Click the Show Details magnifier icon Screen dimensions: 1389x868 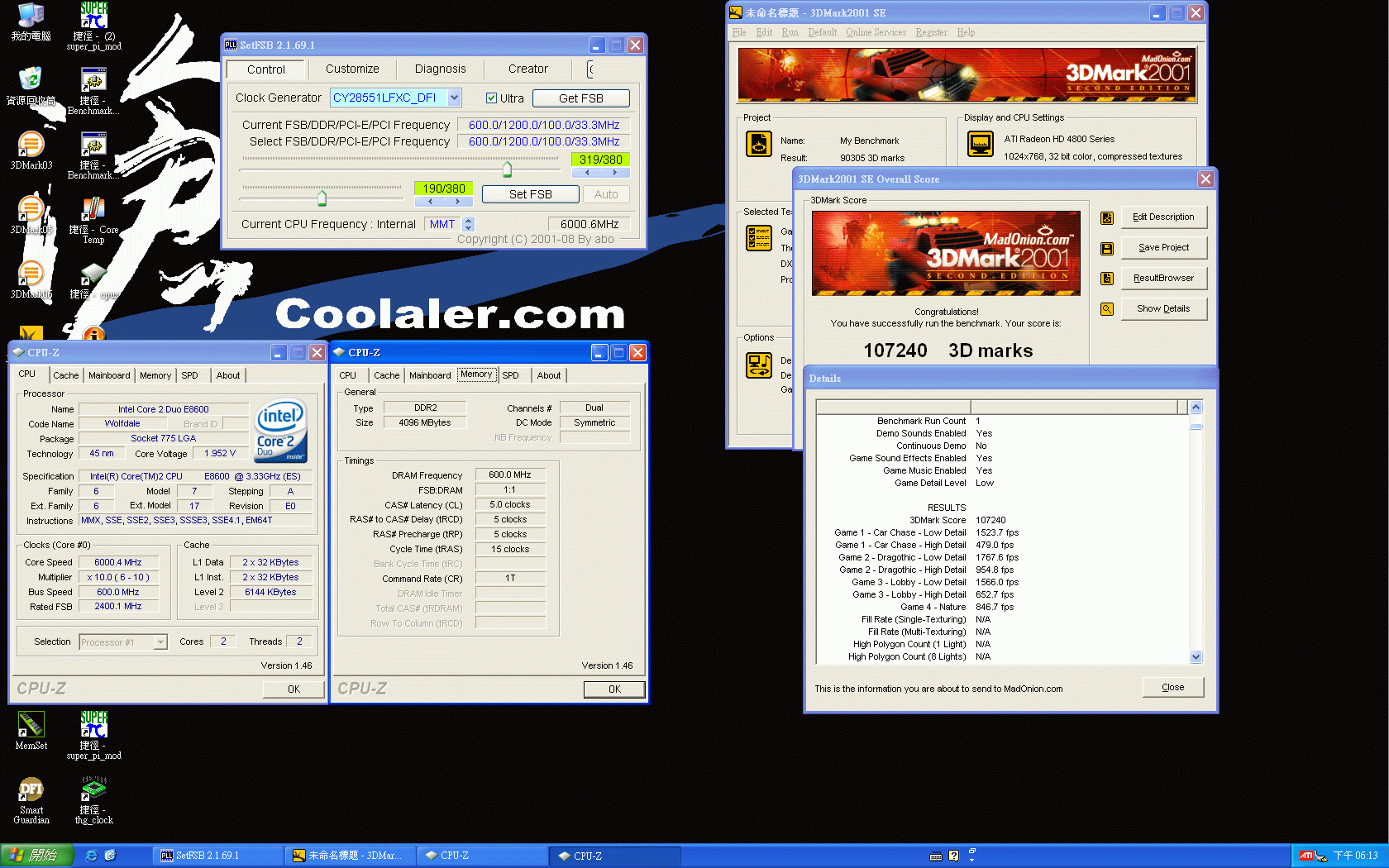coord(1107,309)
